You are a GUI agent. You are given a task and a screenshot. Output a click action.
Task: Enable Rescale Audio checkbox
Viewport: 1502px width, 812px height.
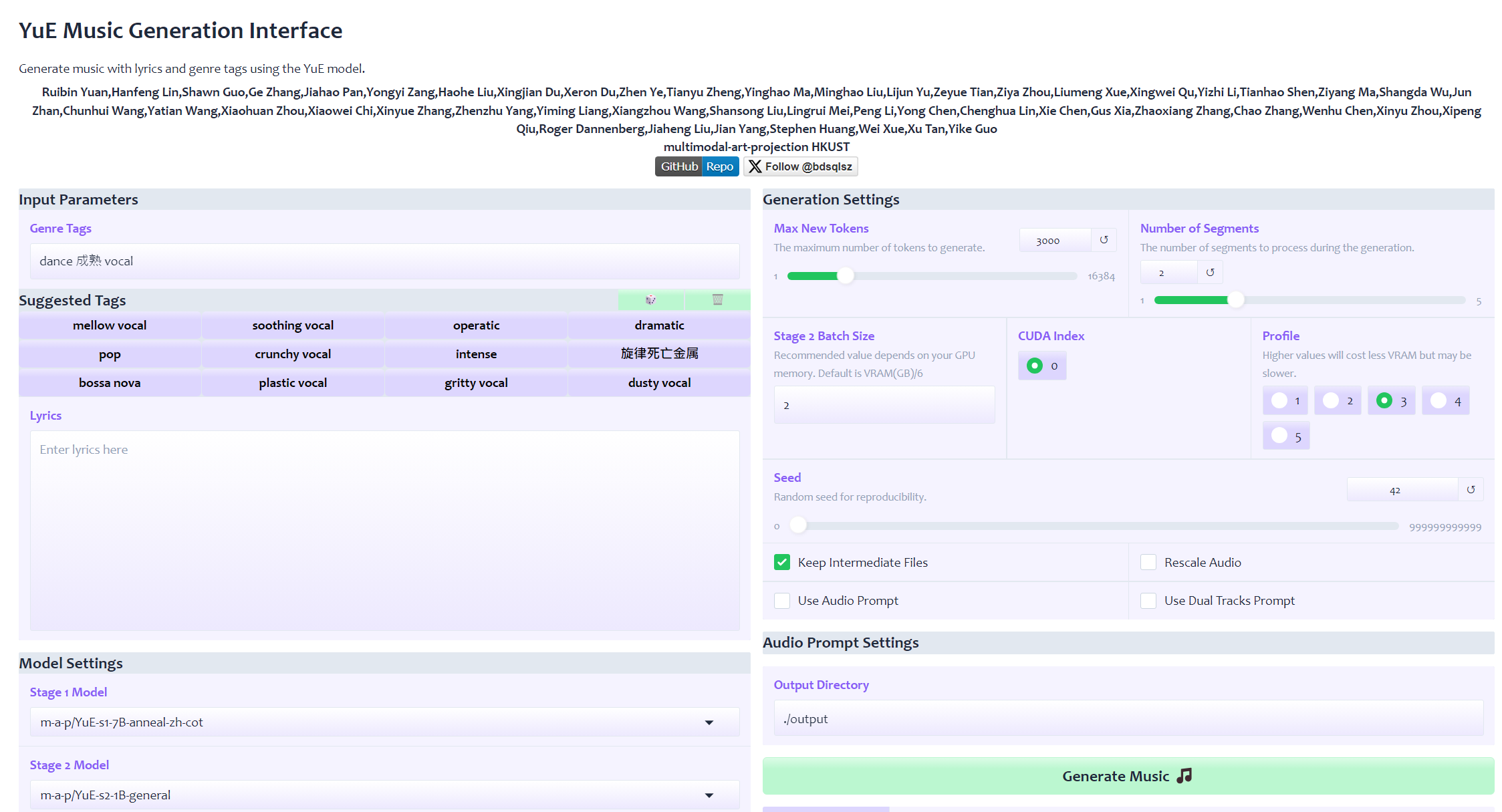[1148, 562]
